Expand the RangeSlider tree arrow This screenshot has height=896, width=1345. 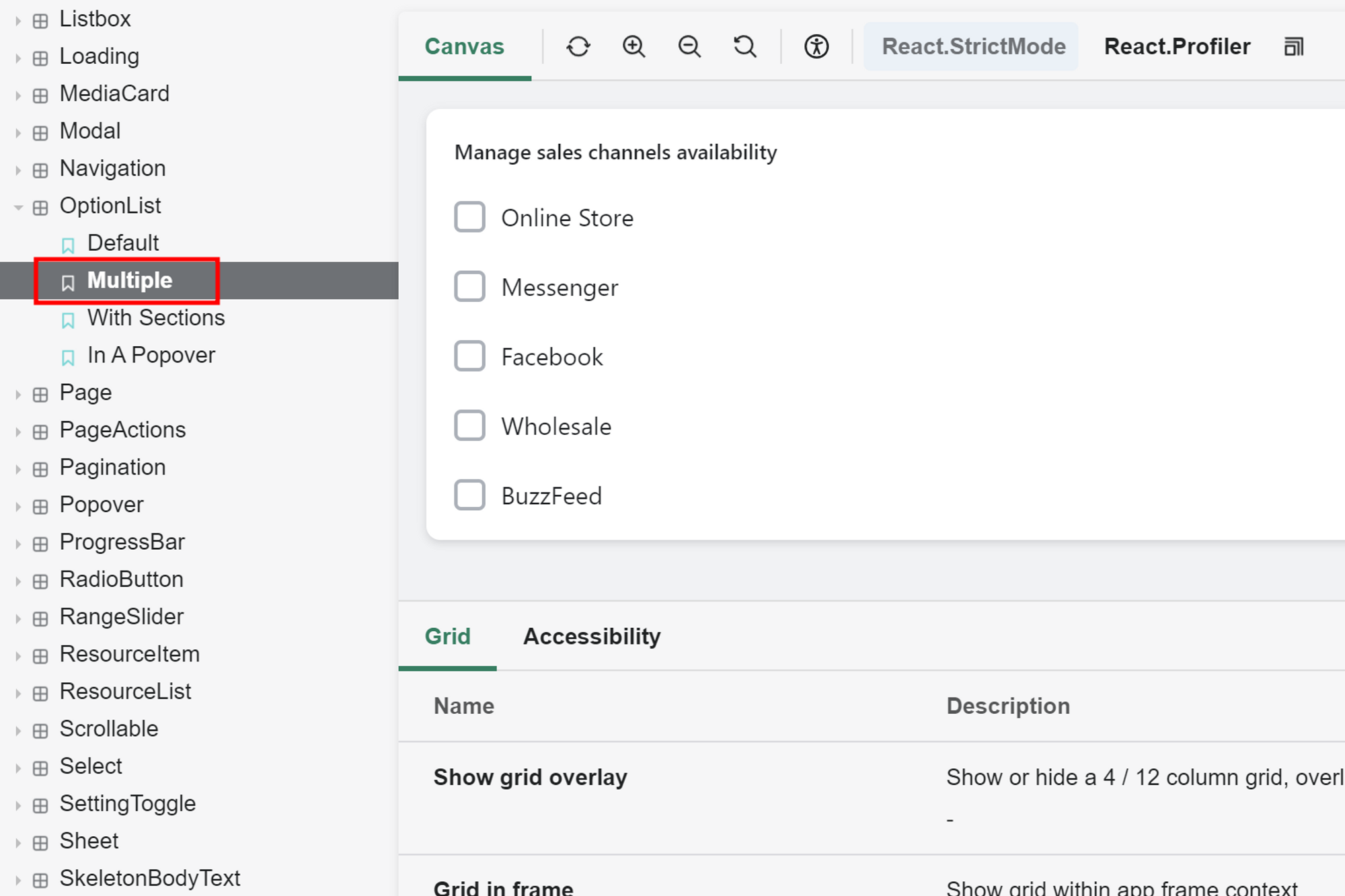18,618
